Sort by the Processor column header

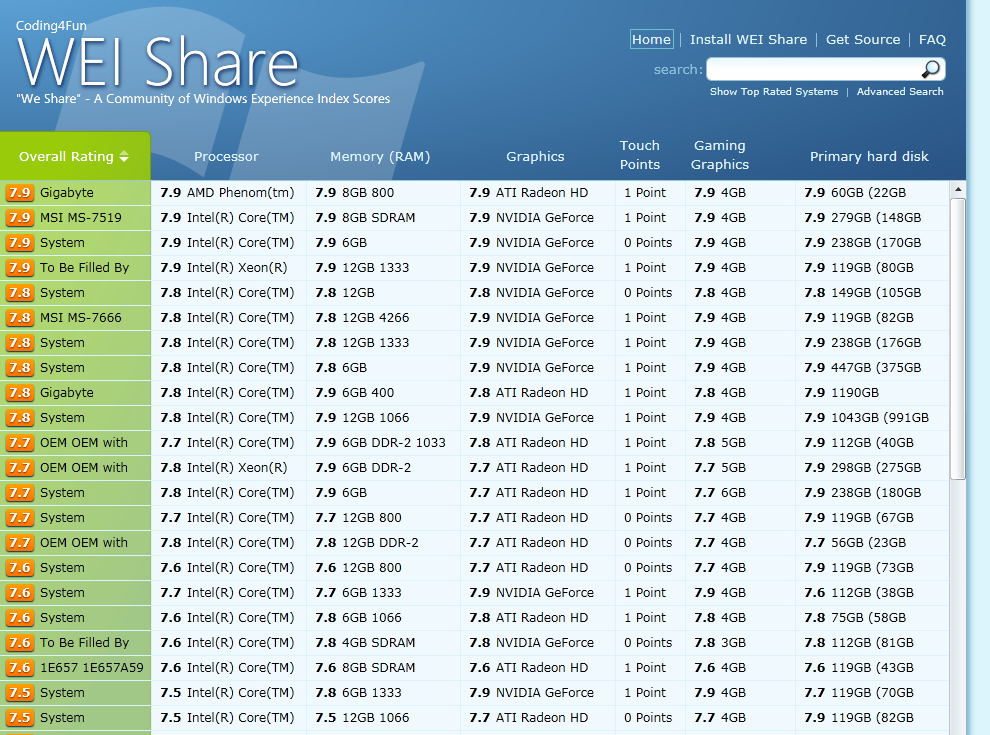pyautogui.click(x=226, y=157)
